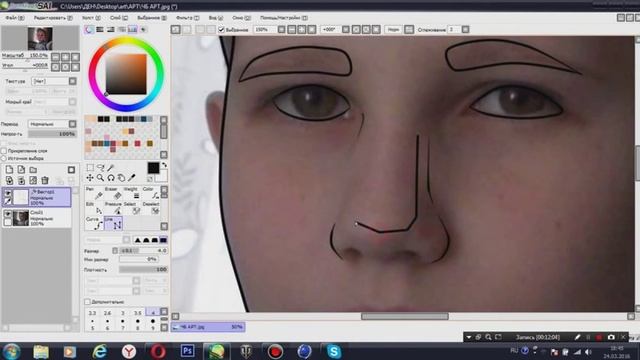
Task: Open the Фильтр menu
Action: [x=187, y=18]
